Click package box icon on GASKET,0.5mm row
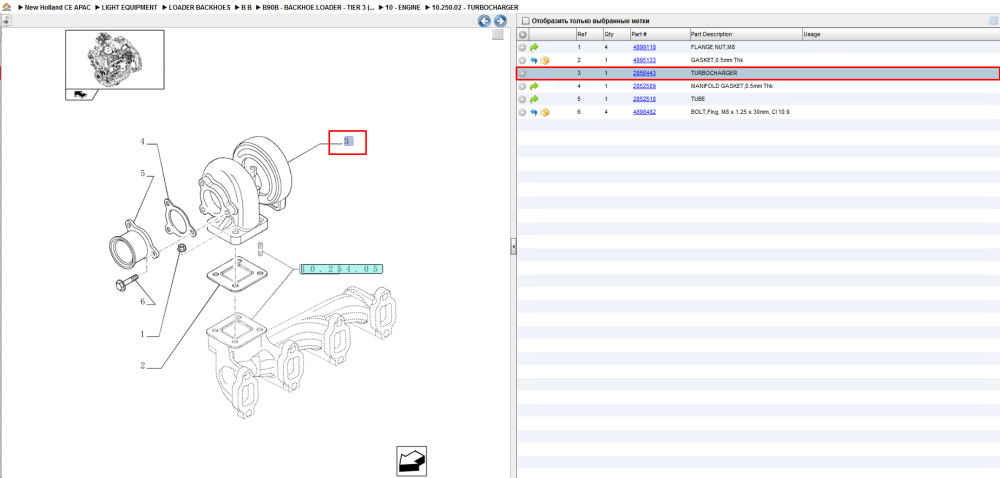The height and width of the screenshot is (478, 1000). (545, 61)
